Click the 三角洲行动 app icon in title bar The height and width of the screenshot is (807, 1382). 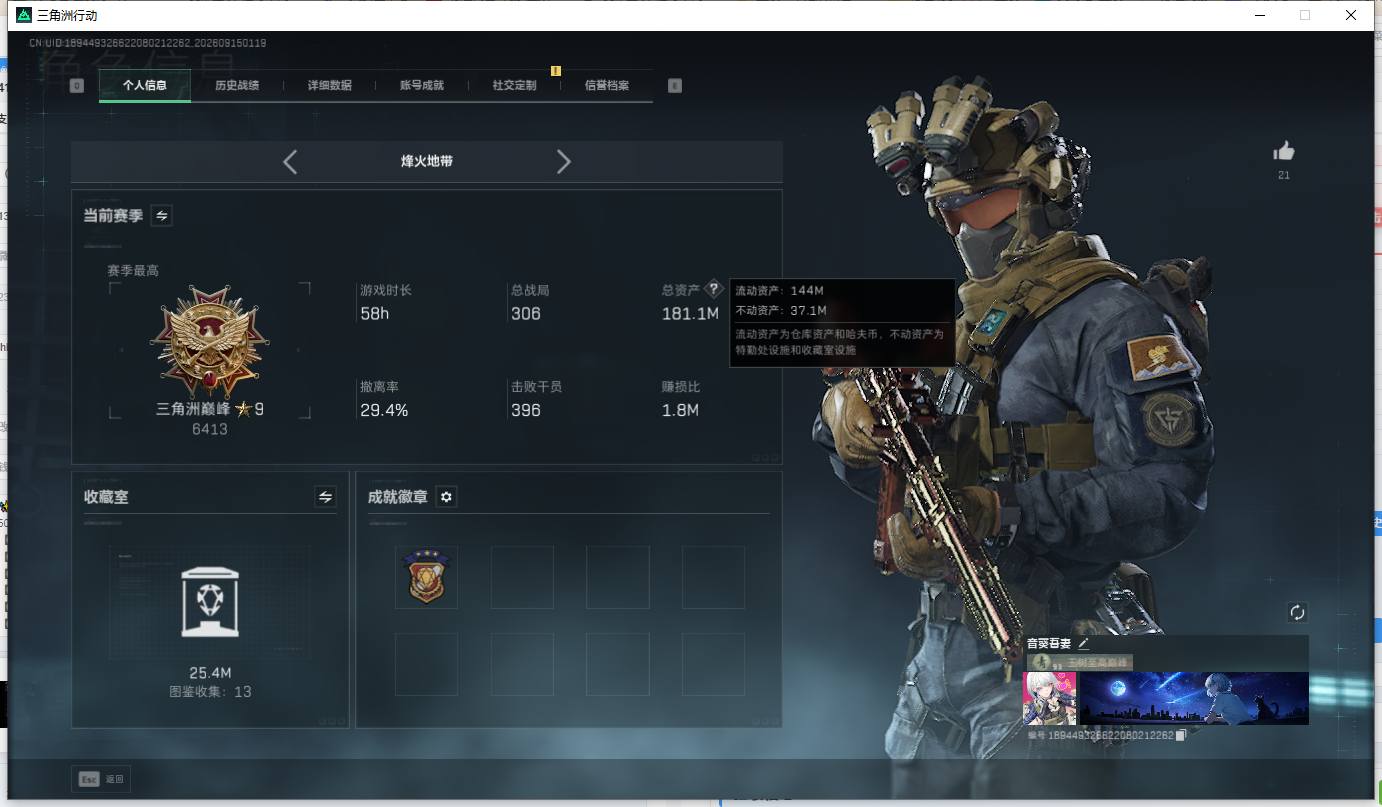click(24, 15)
